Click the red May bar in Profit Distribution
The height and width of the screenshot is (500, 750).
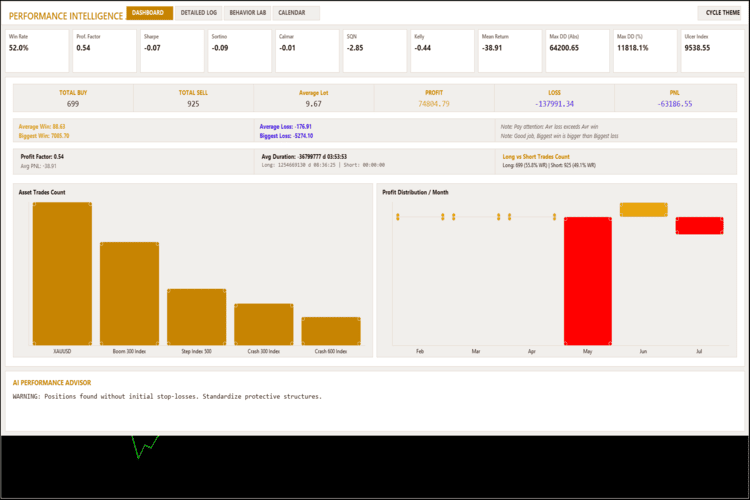pos(587,281)
